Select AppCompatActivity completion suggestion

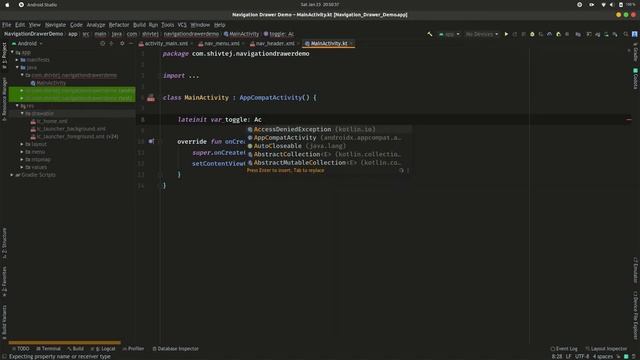point(329,138)
